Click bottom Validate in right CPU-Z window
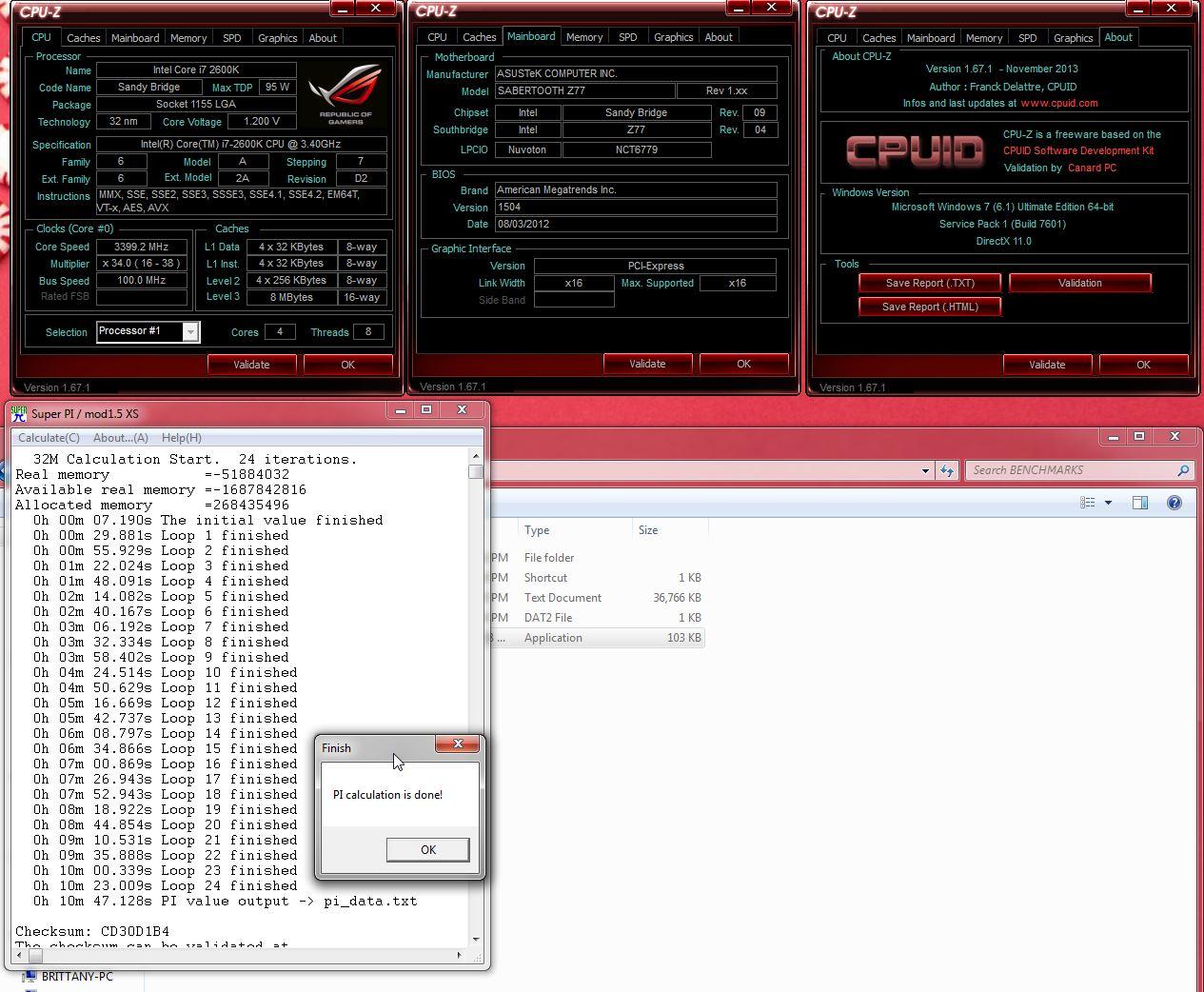Screen dimensions: 1204x992 point(1047,365)
